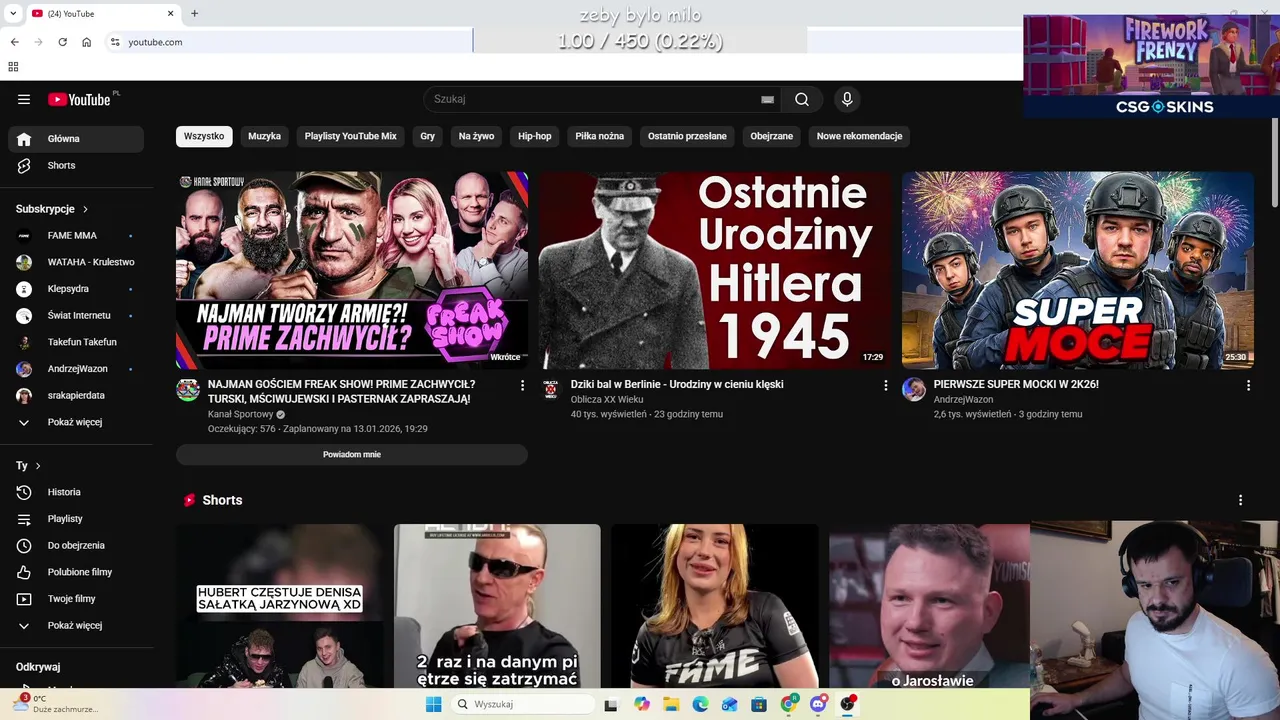
Task: Open Świat Internetu subscription channel
Action: point(76,316)
